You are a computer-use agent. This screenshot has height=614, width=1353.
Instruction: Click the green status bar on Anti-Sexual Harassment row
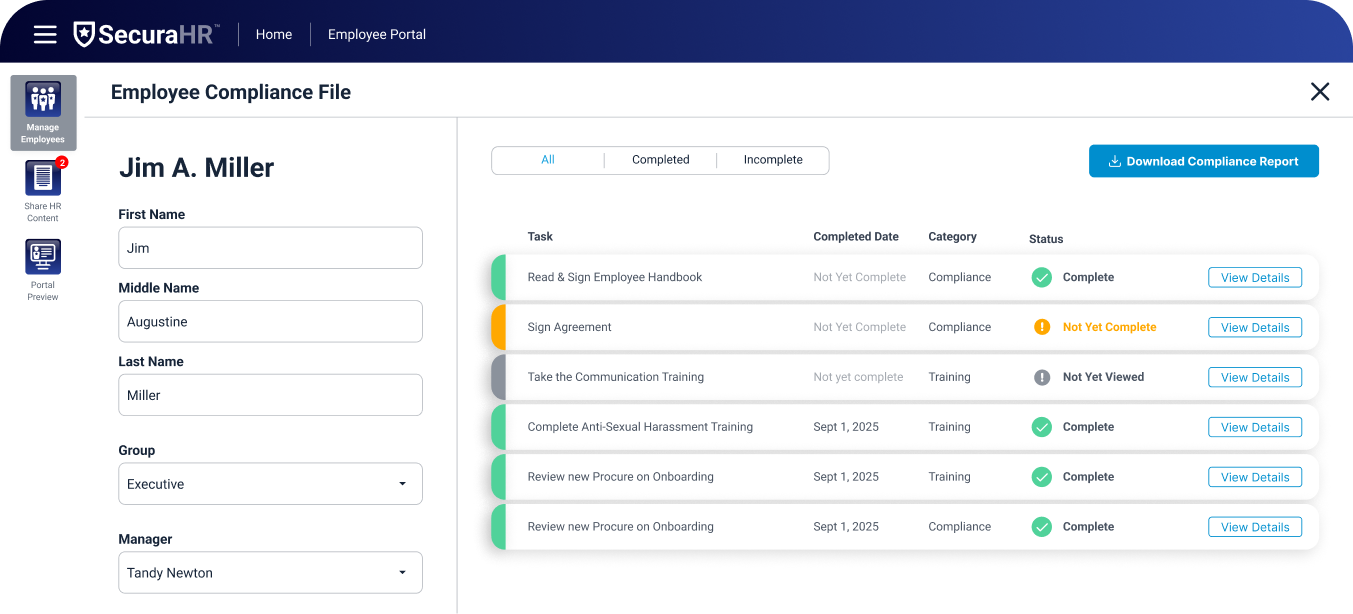point(498,427)
